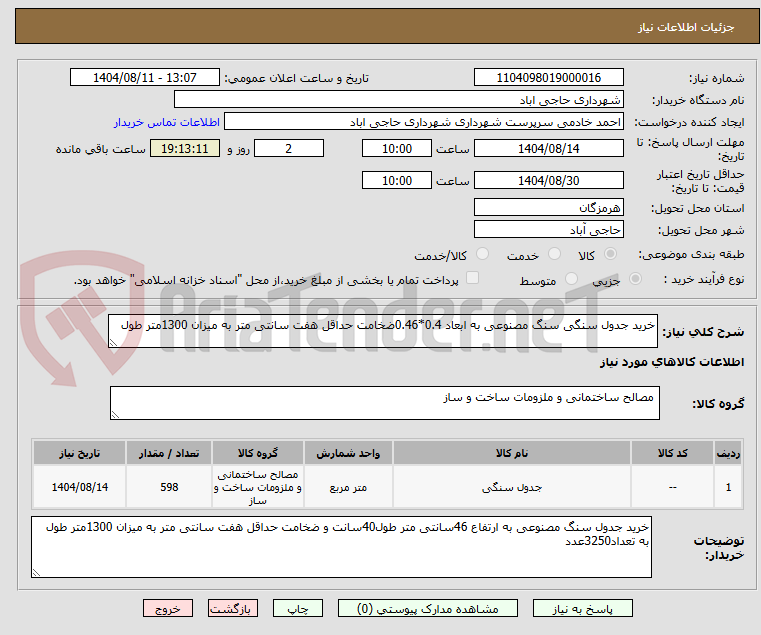The width and height of the screenshot is (761, 635).
Task: Select the جزیی purchase type radio
Action: coord(635,279)
